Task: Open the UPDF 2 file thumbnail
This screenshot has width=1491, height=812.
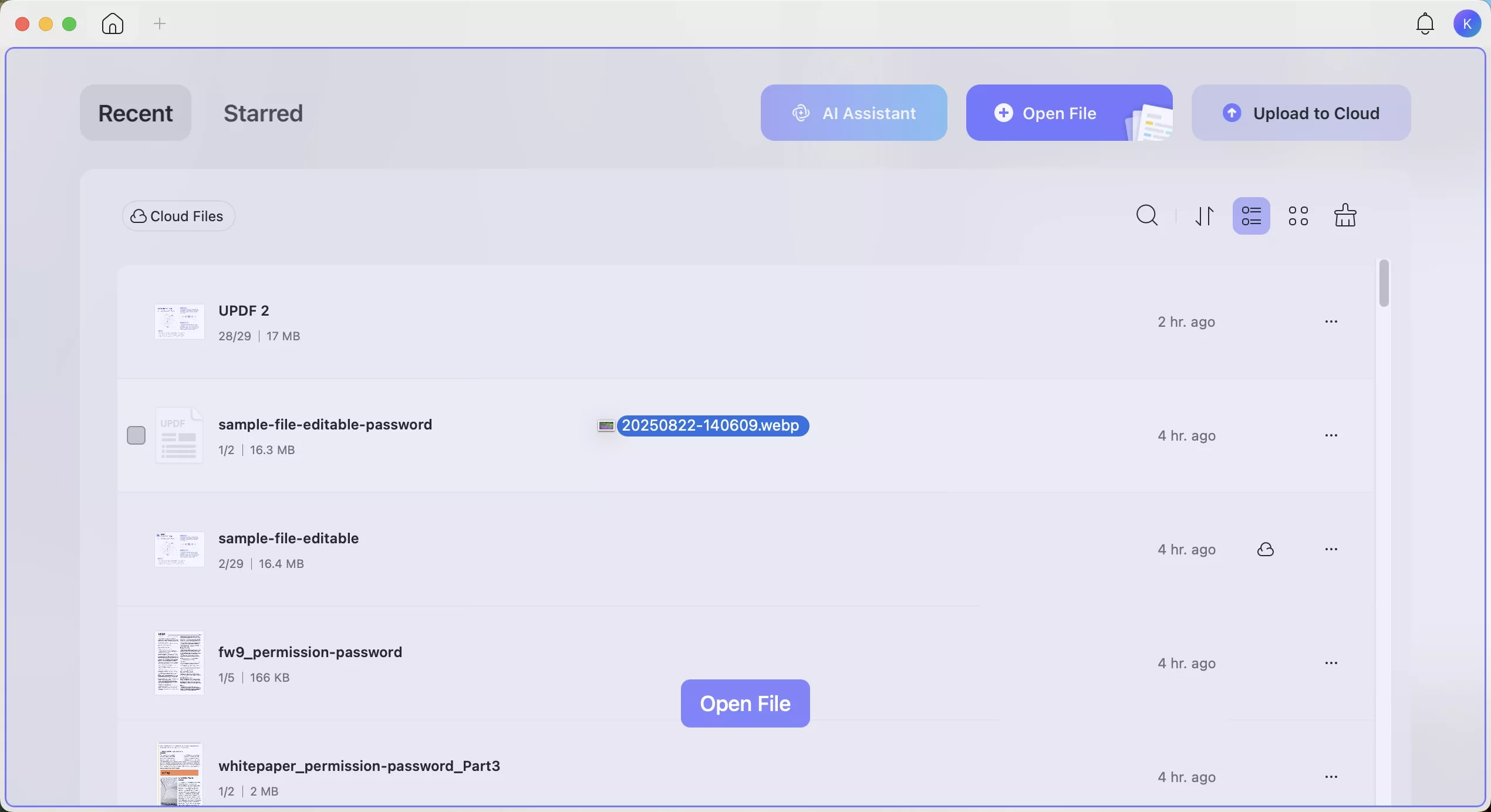Action: [x=179, y=322]
